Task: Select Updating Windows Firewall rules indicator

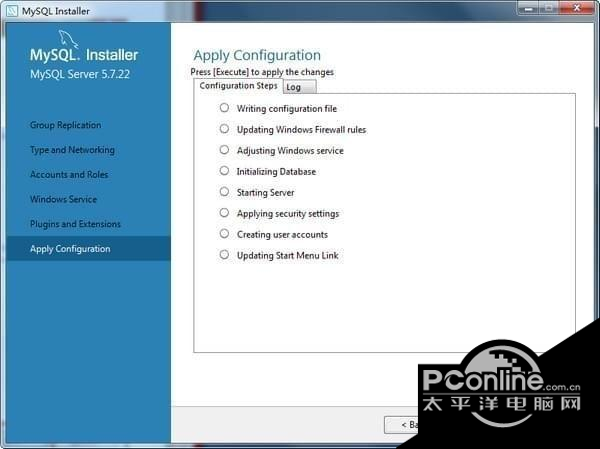Action: 224,129
